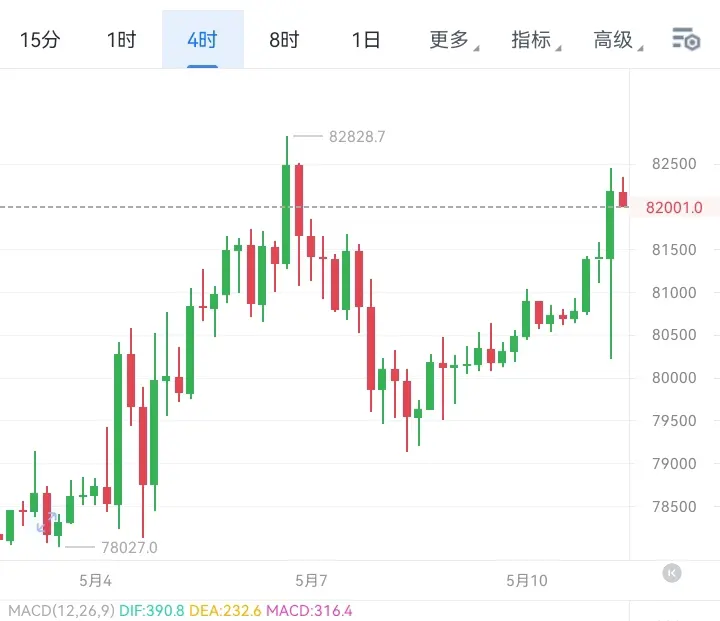Click the 82500 price axis label
The width and height of the screenshot is (720, 621).
point(674,164)
